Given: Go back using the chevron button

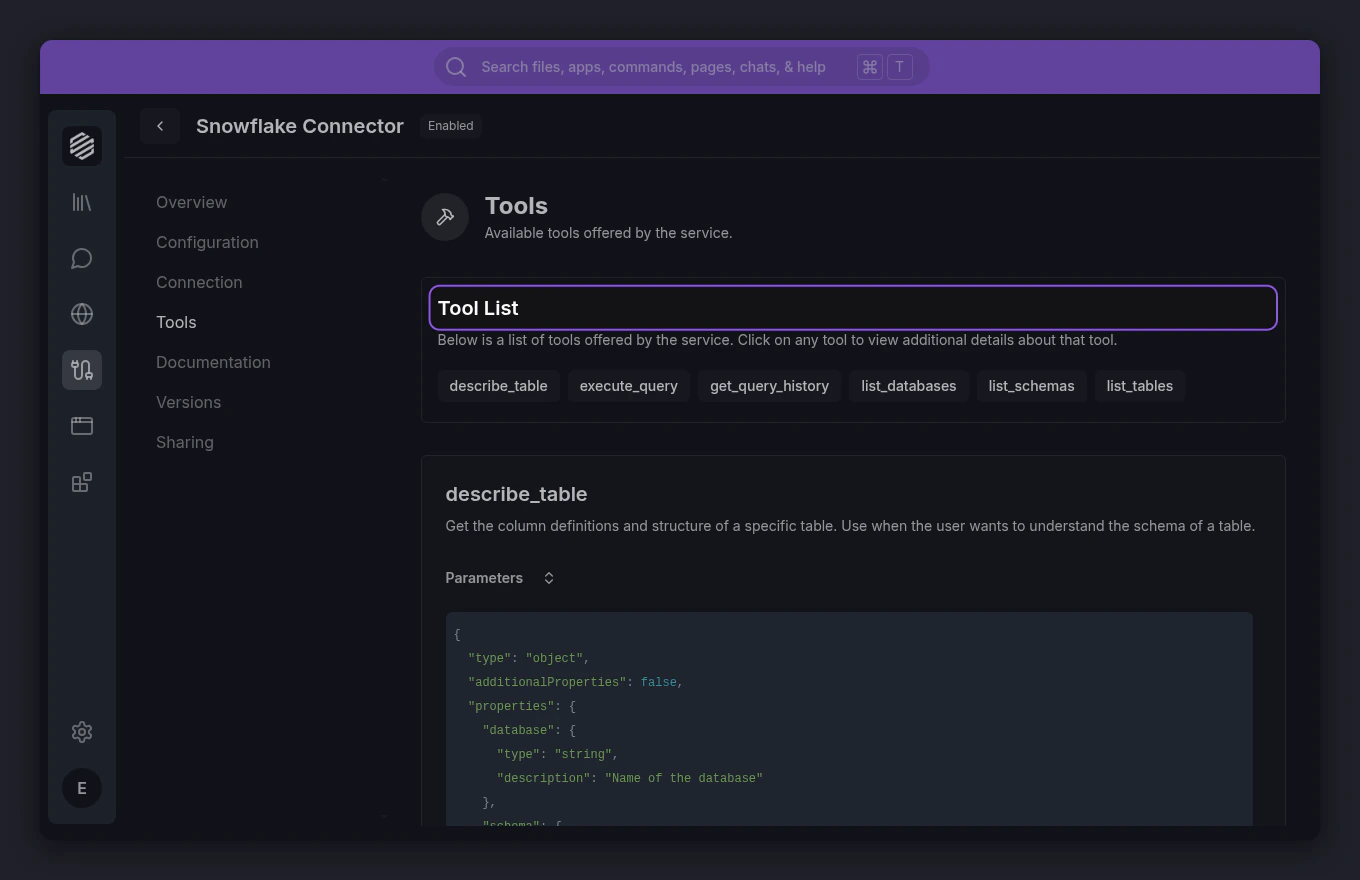Looking at the screenshot, I should (x=160, y=126).
